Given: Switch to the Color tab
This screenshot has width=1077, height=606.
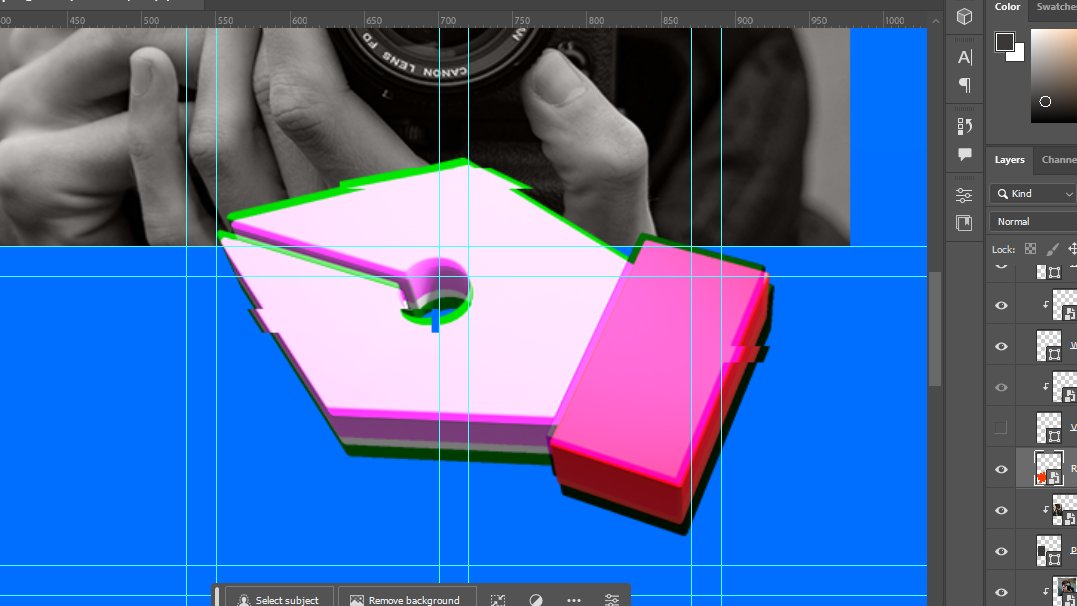Looking at the screenshot, I should pyautogui.click(x=1007, y=7).
